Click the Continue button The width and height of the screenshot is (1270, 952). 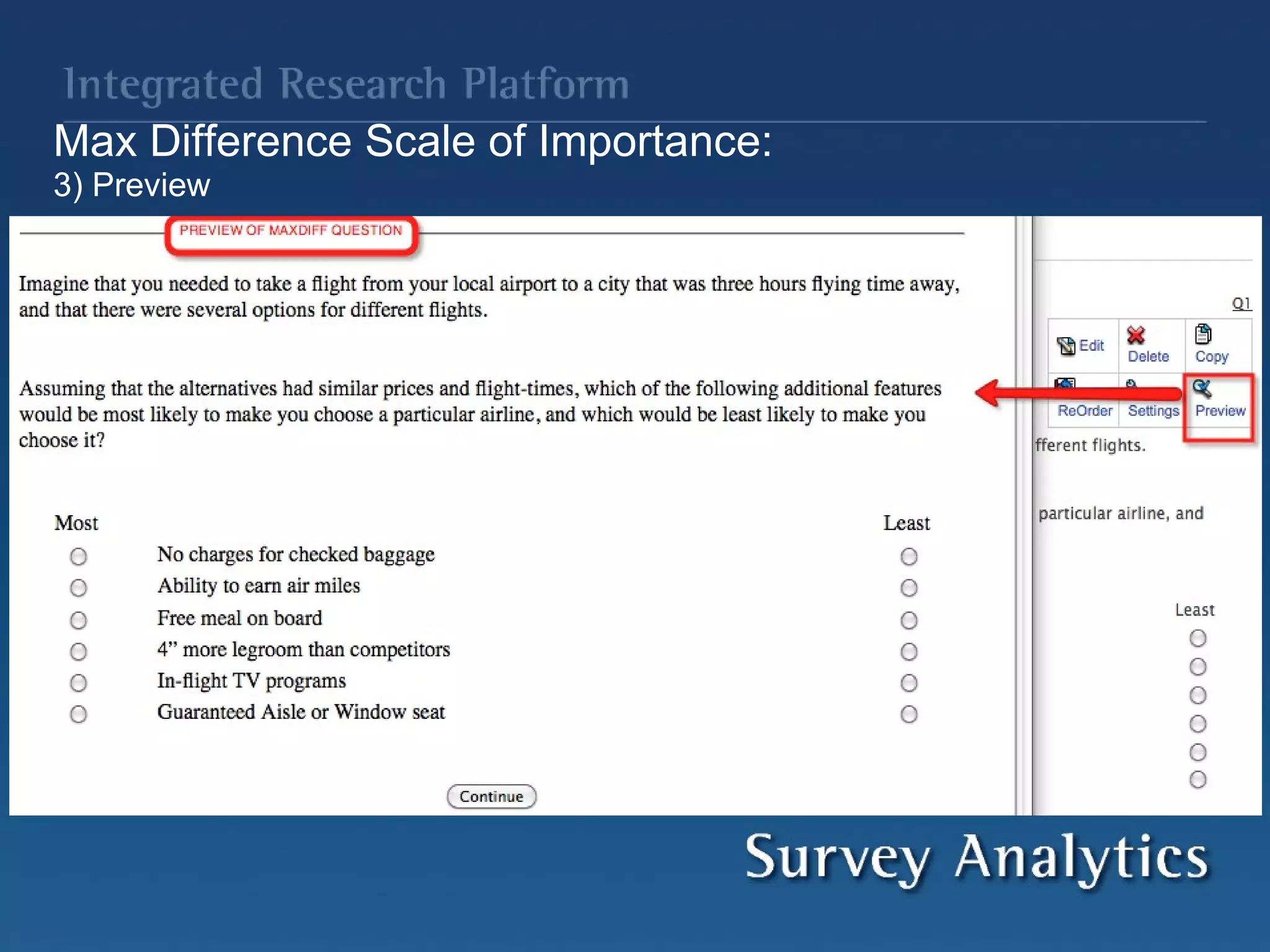(491, 796)
